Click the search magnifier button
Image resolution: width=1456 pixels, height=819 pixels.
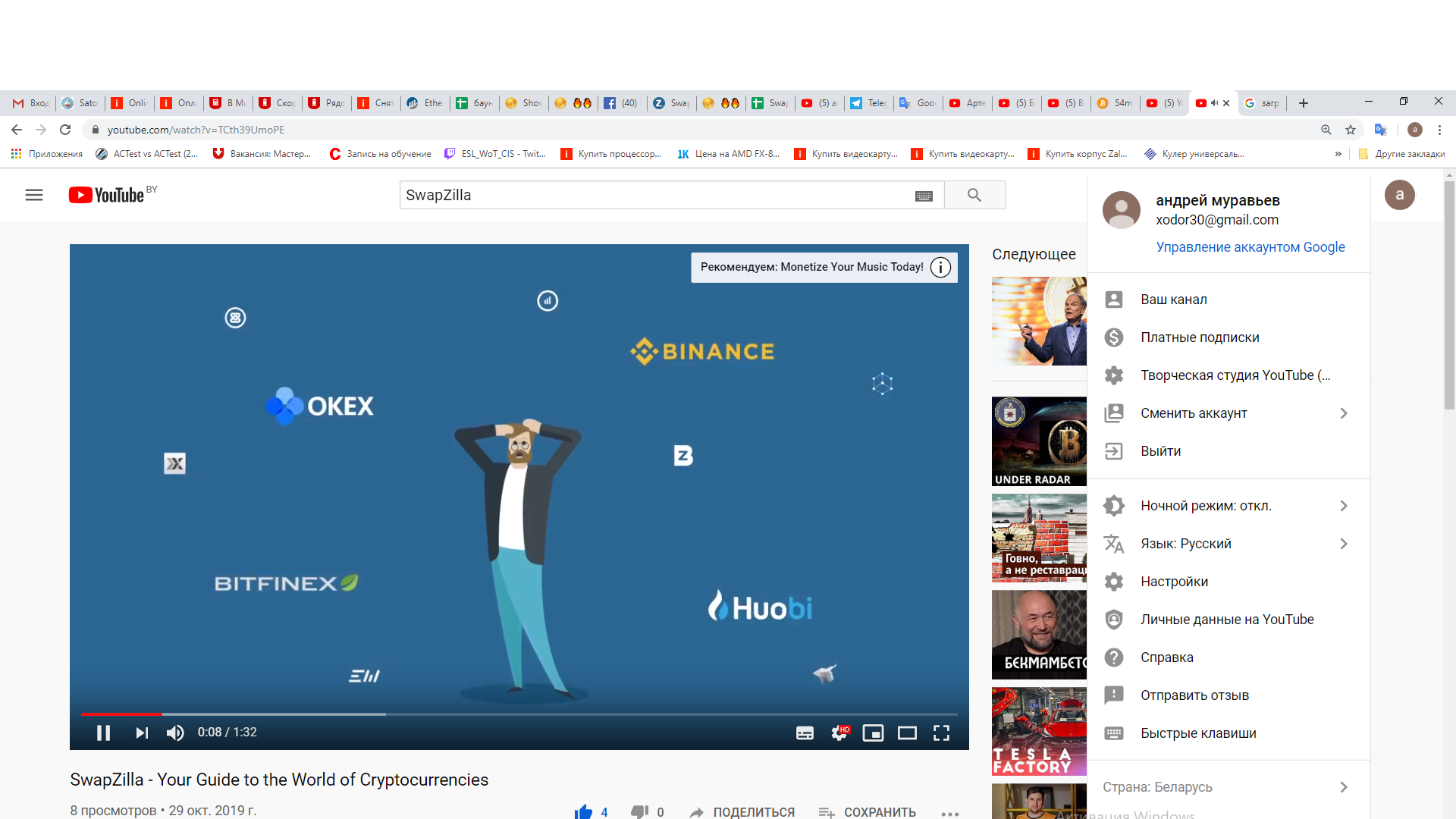click(974, 195)
